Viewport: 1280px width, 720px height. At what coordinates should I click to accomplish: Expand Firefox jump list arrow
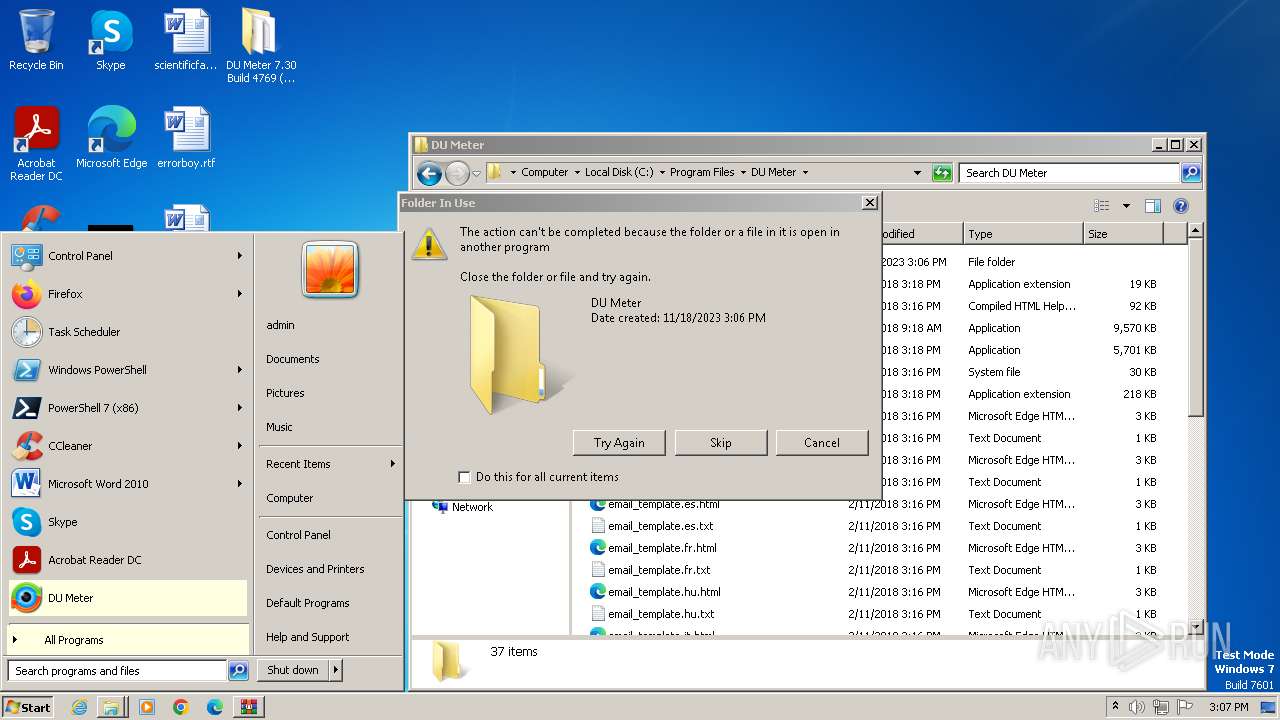[240, 294]
